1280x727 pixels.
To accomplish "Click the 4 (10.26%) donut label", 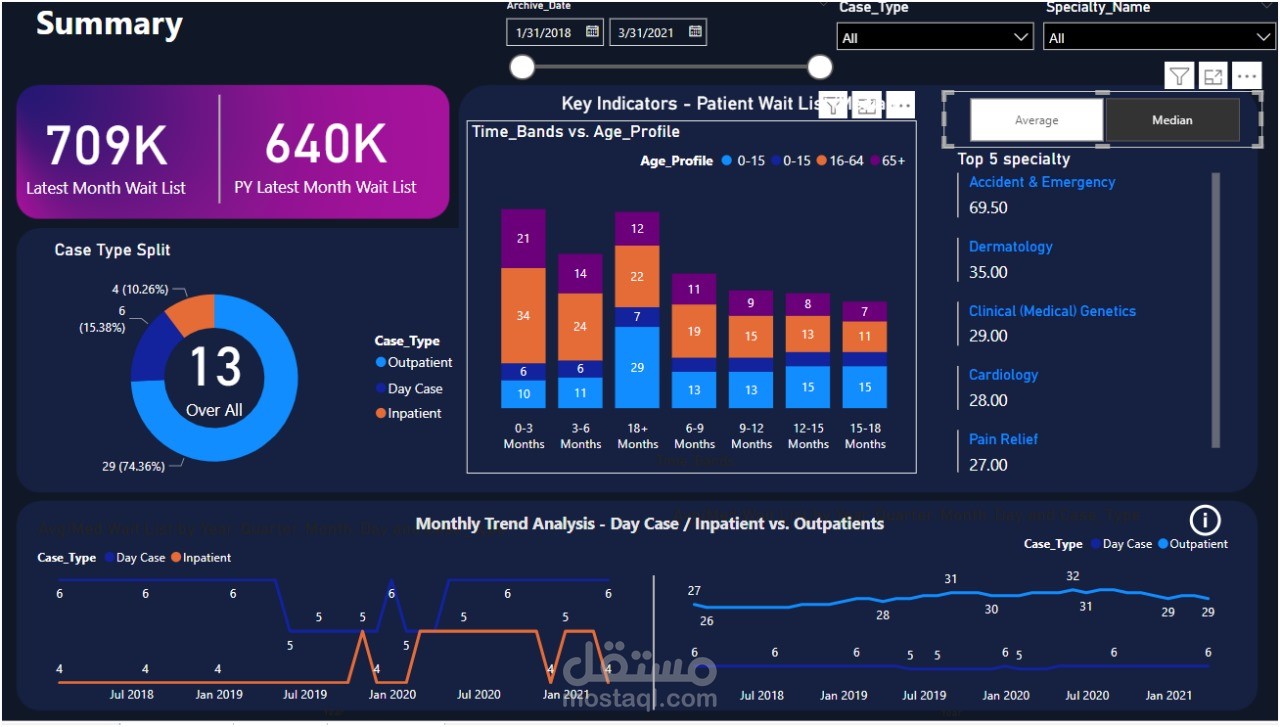I will 140,289.
